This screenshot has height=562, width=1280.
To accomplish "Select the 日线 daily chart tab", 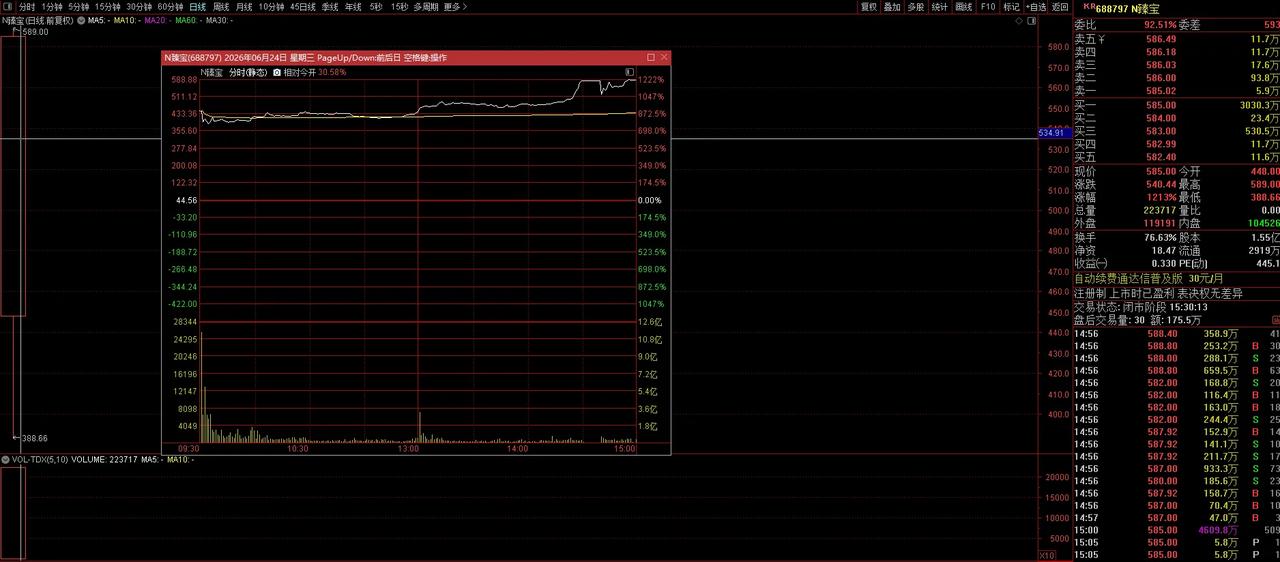I will [198, 6].
